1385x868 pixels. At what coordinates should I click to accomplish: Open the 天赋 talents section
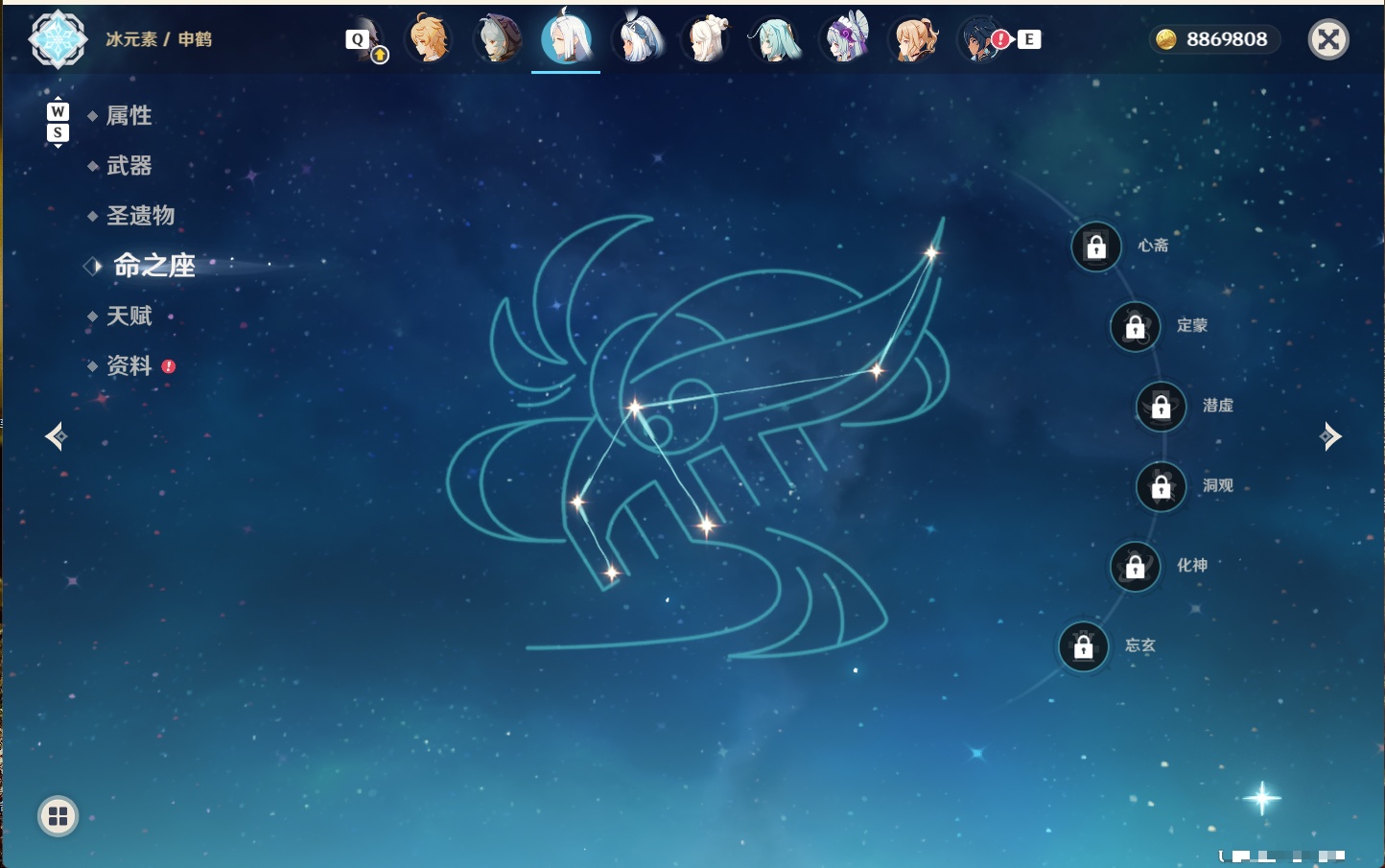[x=129, y=316]
